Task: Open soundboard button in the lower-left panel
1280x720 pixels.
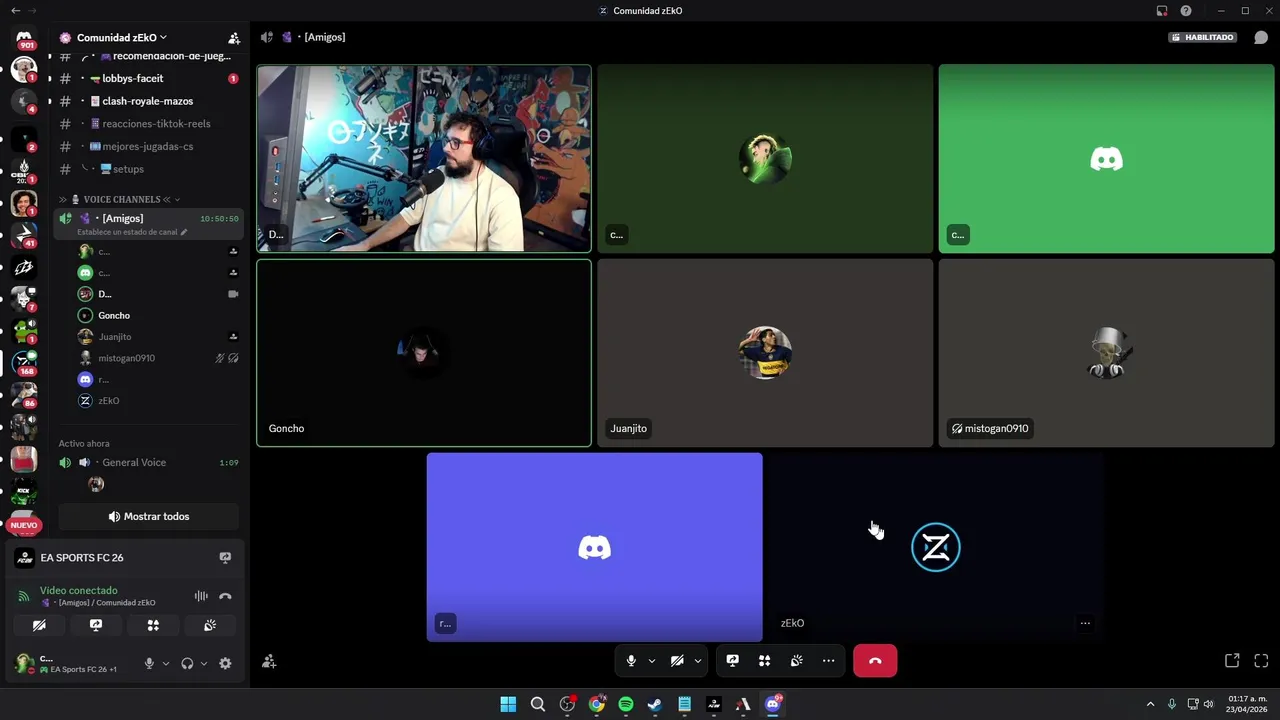Action: tap(210, 625)
